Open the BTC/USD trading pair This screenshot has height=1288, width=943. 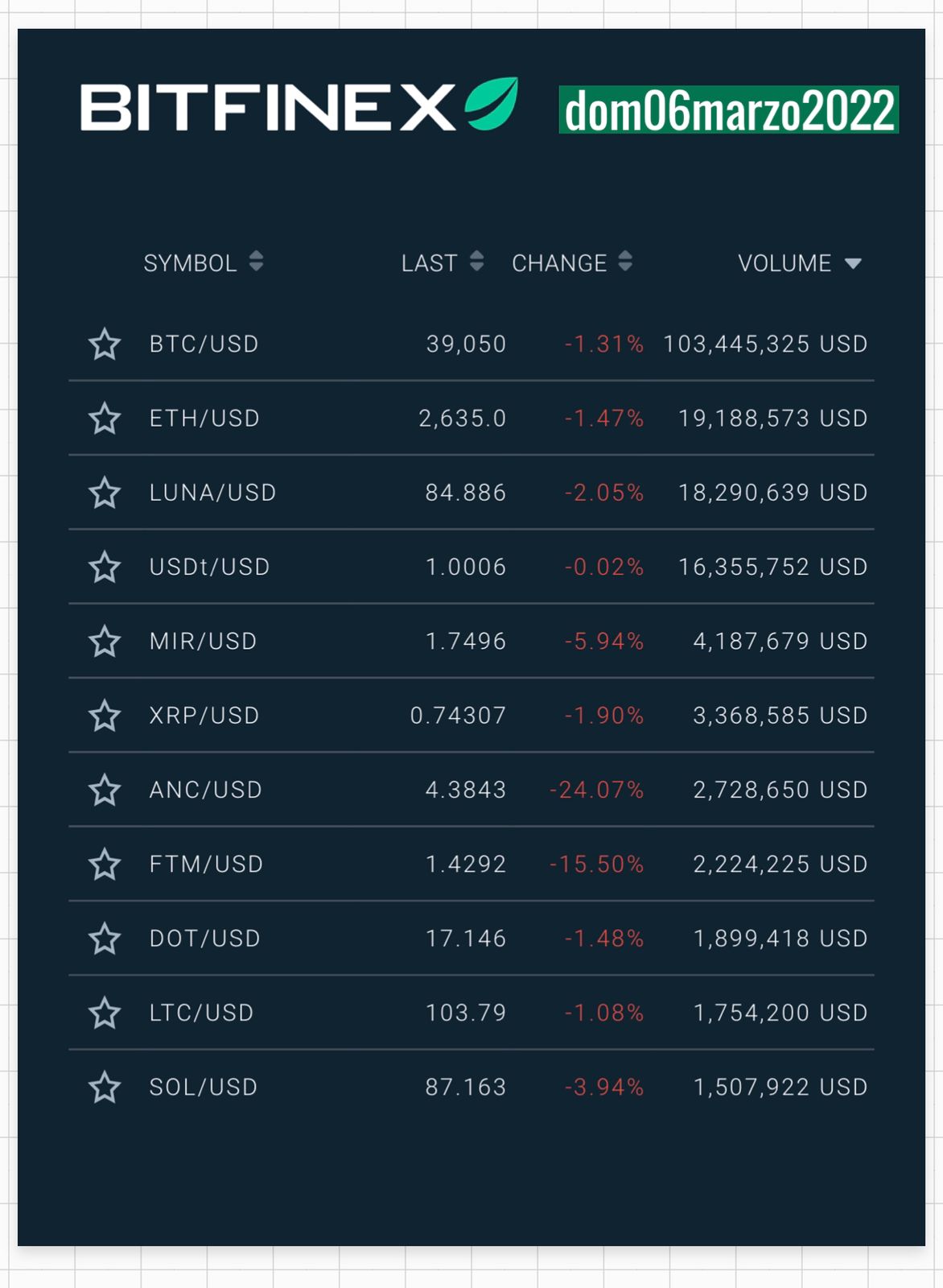[204, 345]
